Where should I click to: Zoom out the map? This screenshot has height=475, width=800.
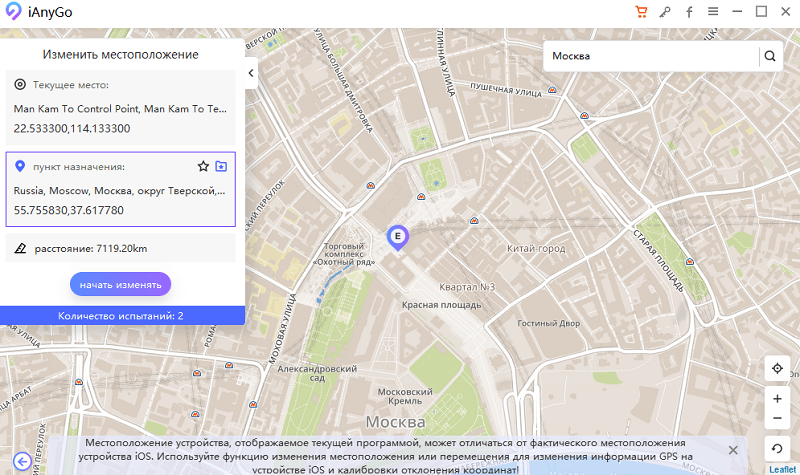(x=777, y=419)
